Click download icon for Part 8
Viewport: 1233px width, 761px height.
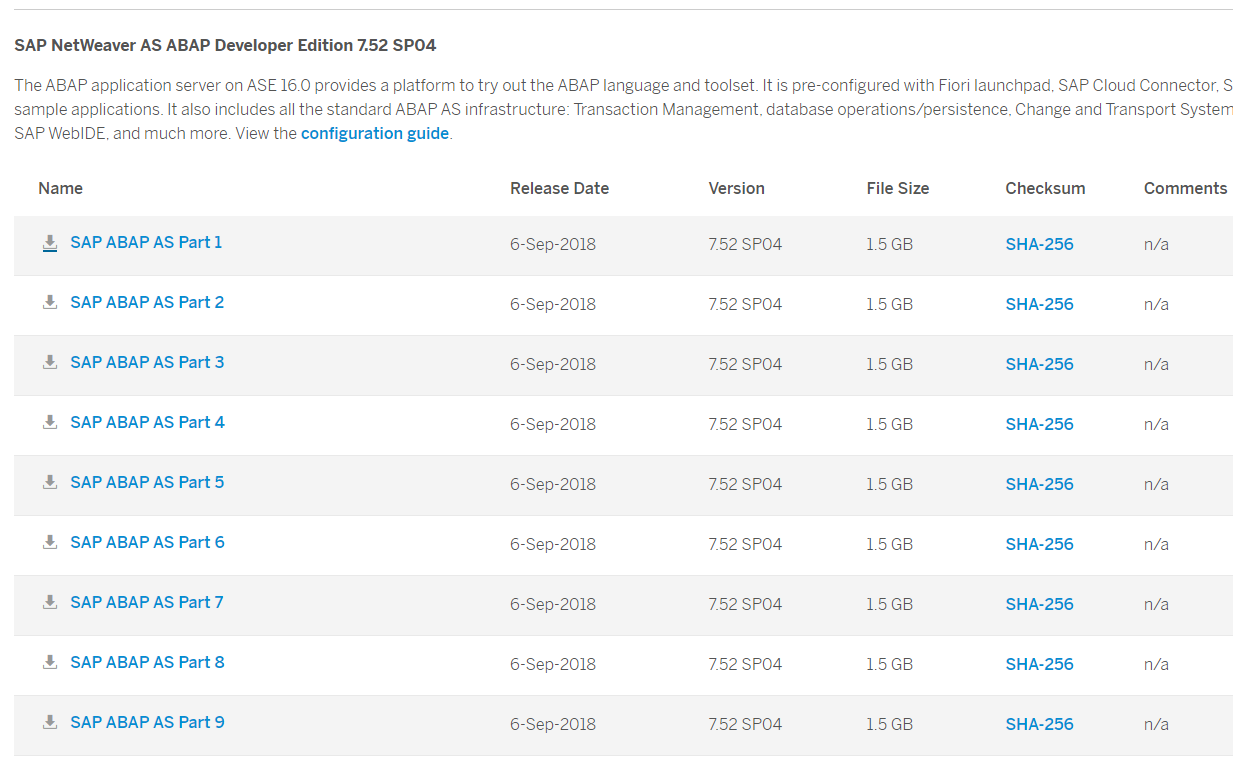pos(50,662)
